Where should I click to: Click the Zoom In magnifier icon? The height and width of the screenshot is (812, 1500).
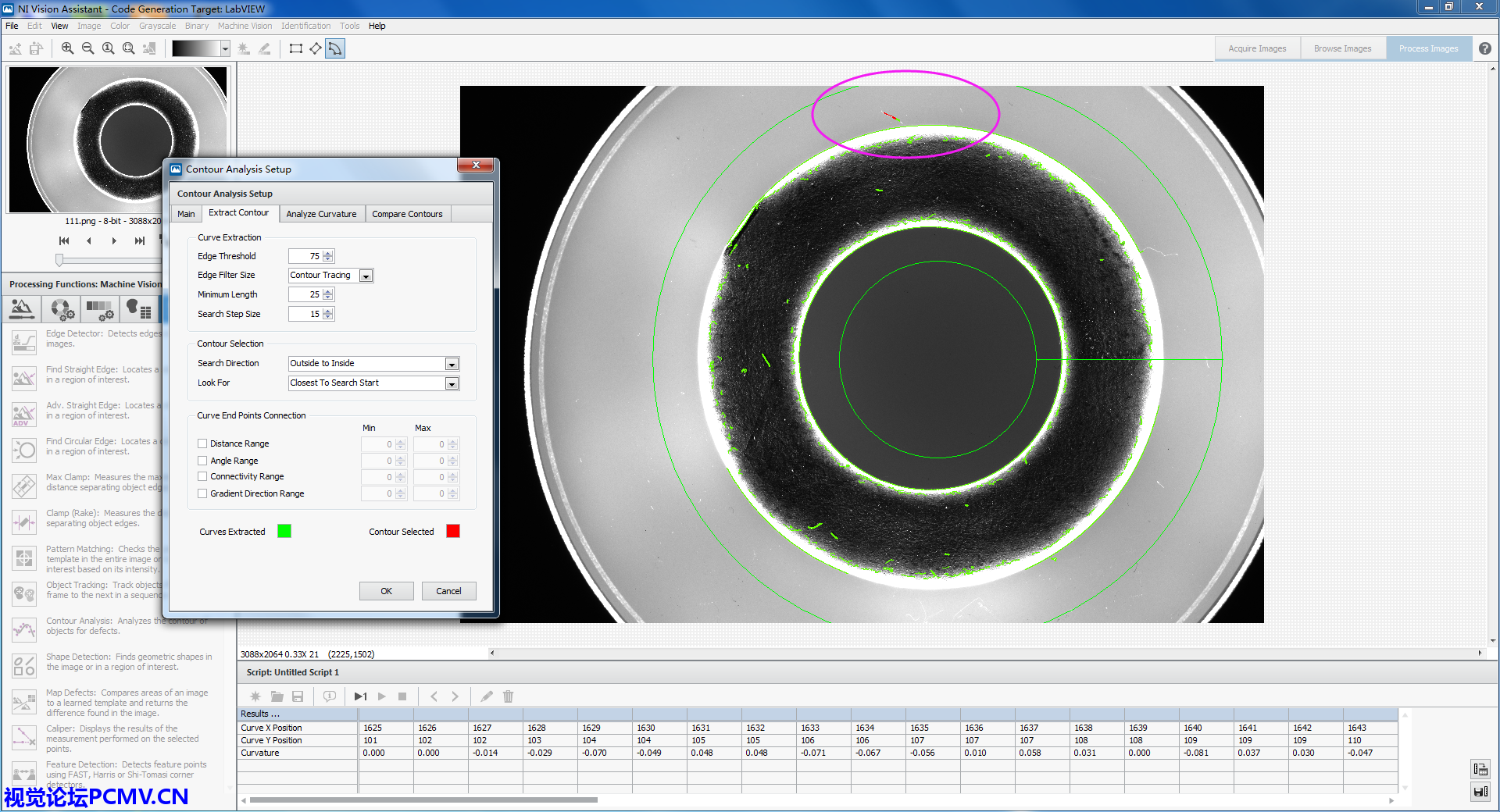pyautogui.click(x=67, y=48)
